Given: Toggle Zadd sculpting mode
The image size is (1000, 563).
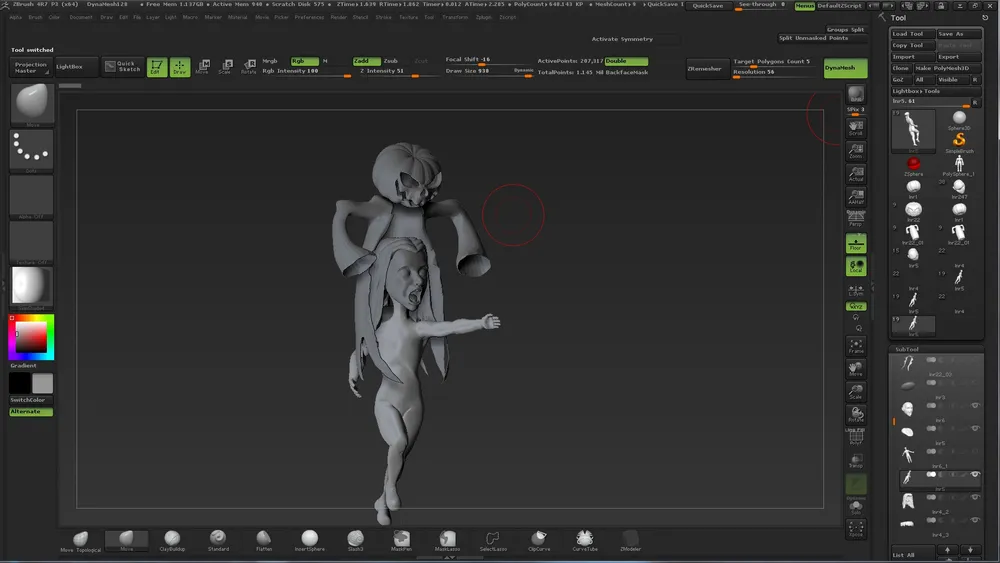Looking at the screenshot, I should (366, 61).
